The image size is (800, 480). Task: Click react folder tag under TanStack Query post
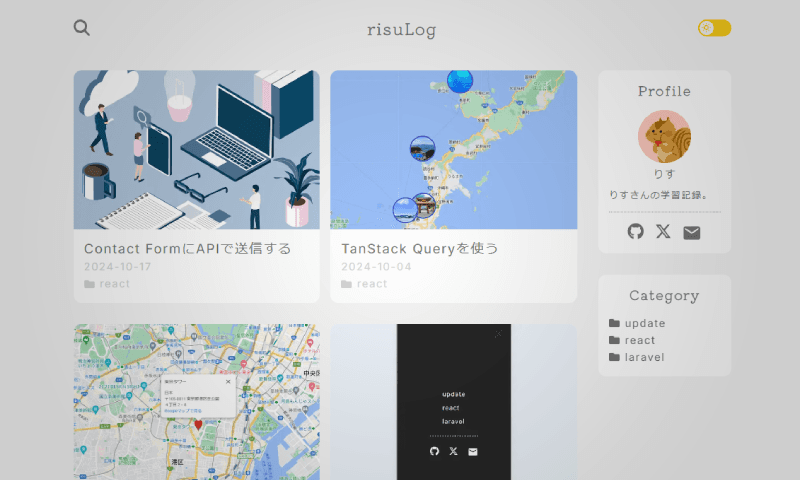(371, 284)
